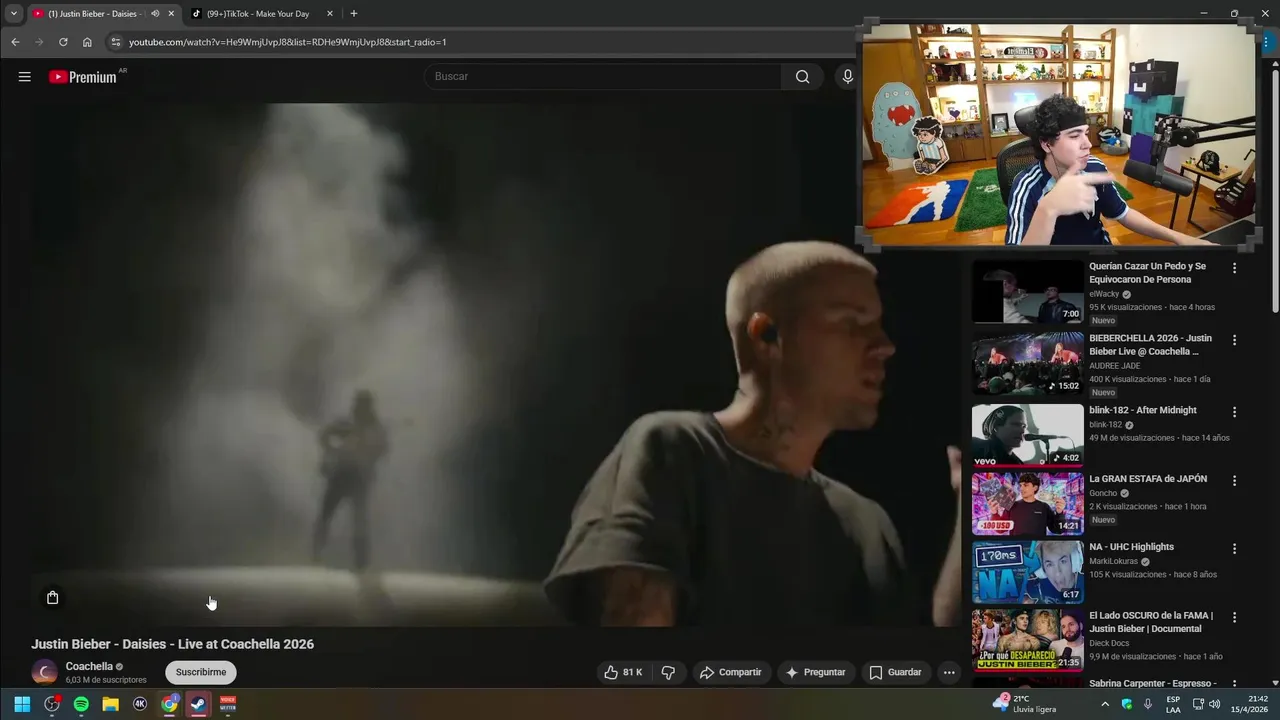
Task: Open File Explorer from the taskbar
Action: pos(110,704)
